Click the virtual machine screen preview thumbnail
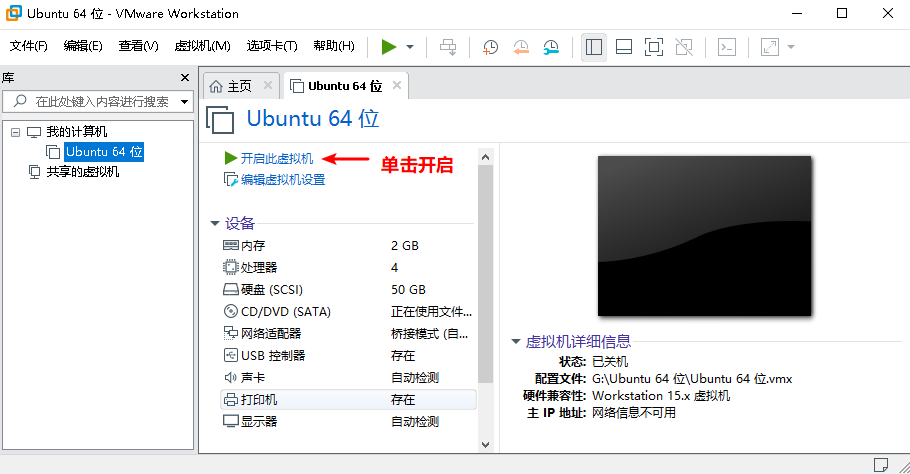 point(705,236)
